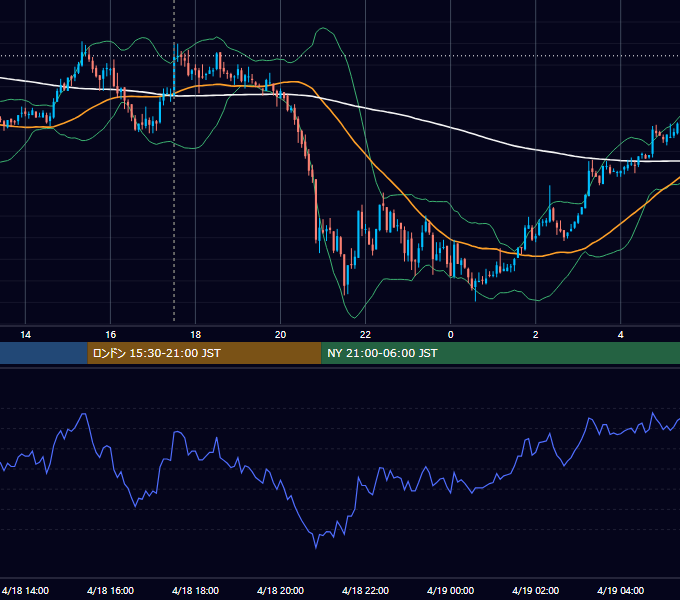Click the upper time axis label 4
Viewport: 680px width, 600px height.
(621, 334)
